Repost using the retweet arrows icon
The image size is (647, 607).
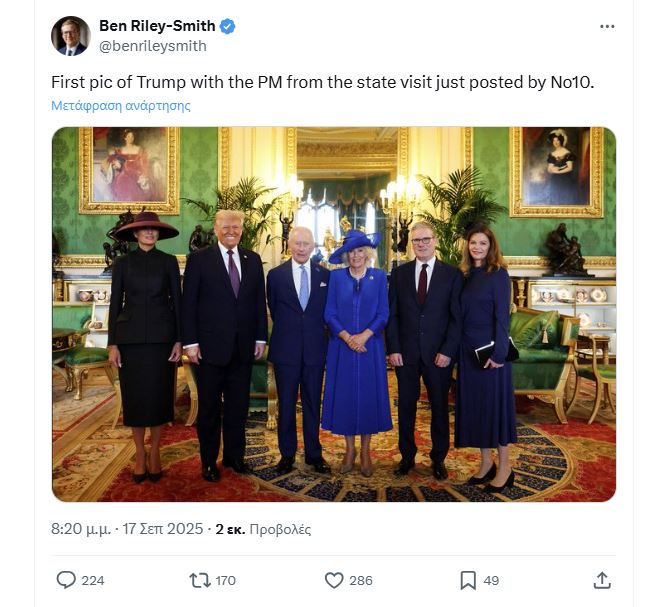200,580
